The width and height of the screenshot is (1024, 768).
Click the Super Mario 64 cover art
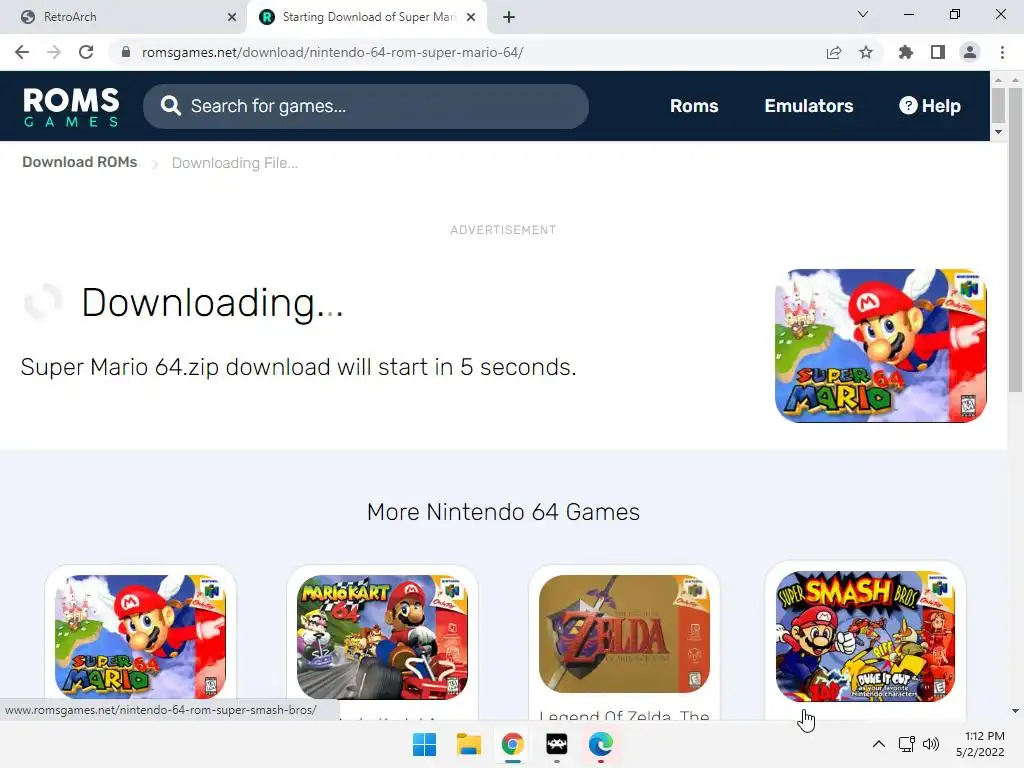point(880,345)
